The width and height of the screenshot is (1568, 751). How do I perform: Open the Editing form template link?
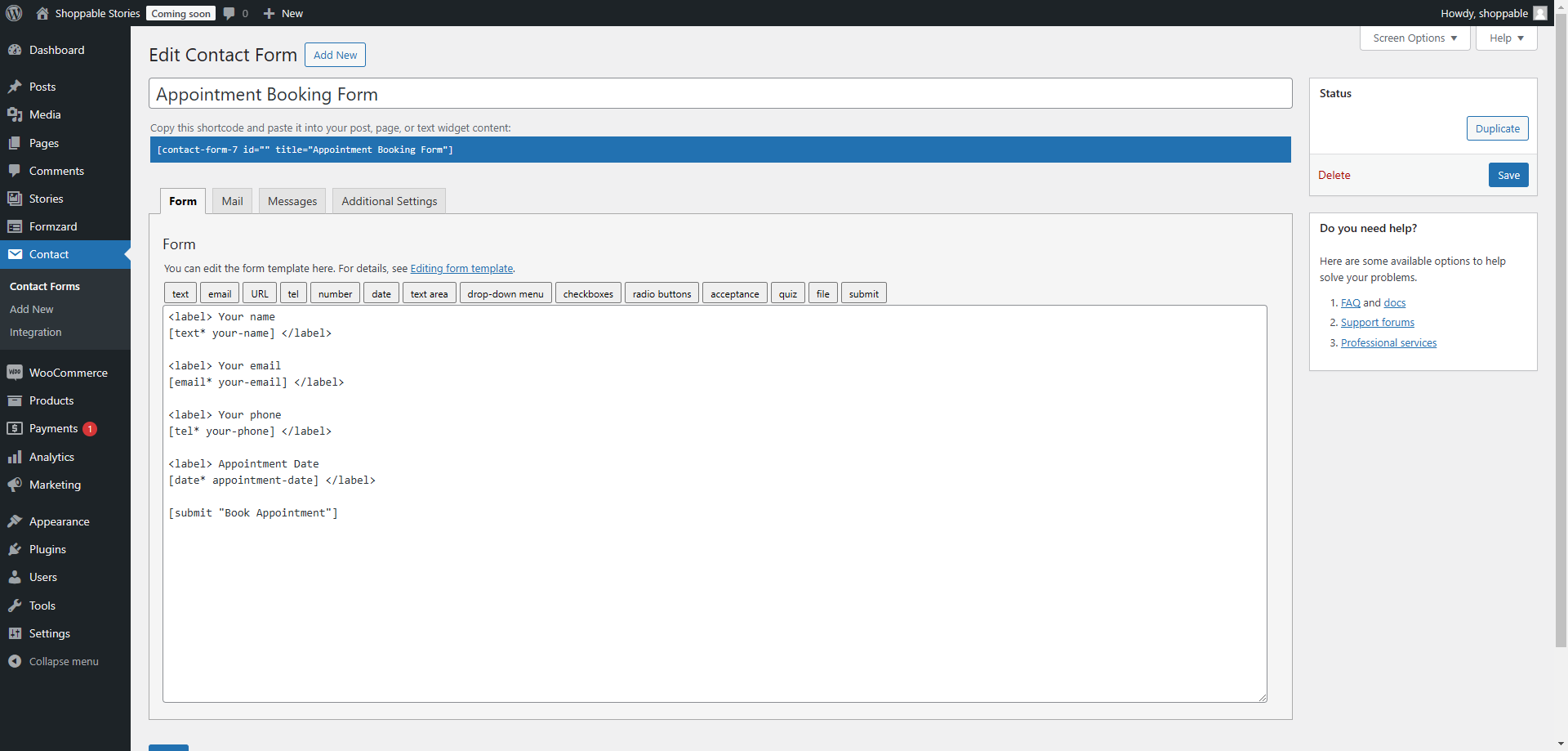(461, 268)
